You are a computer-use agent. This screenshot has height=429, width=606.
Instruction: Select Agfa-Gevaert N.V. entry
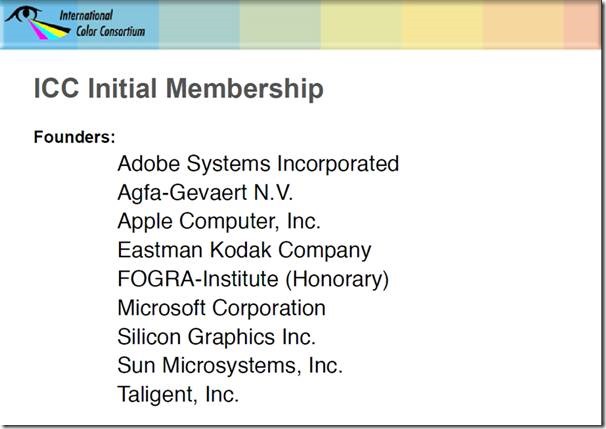pos(205,192)
